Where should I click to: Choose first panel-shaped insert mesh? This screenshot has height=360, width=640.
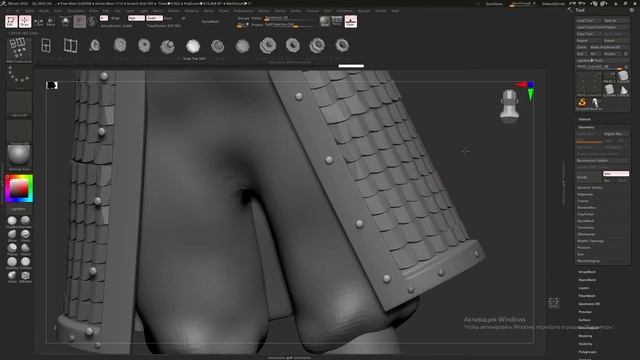[46, 45]
